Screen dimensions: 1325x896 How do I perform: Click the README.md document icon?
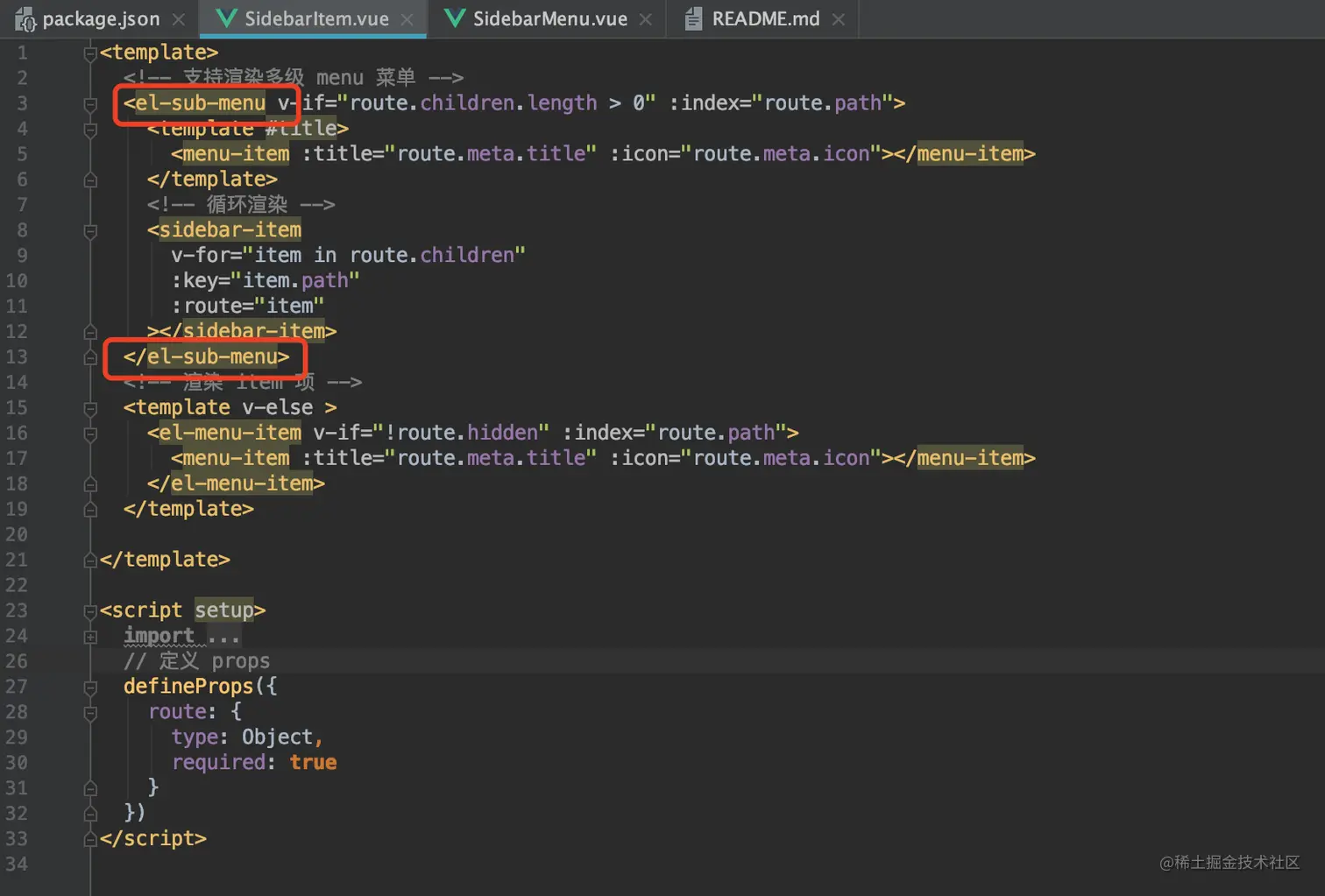pyautogui.click(x=693, y=18)
